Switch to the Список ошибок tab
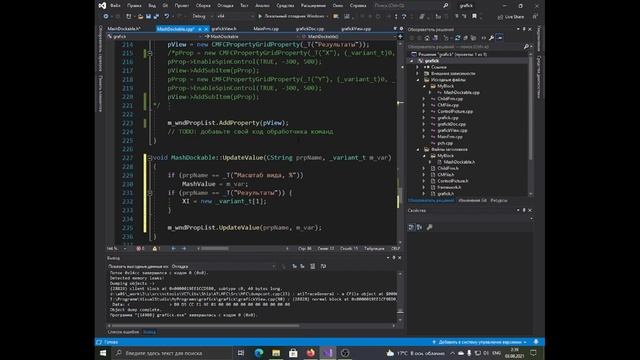Image resolution: width=640 pixels, height=360 pixels. coord(123,332)
